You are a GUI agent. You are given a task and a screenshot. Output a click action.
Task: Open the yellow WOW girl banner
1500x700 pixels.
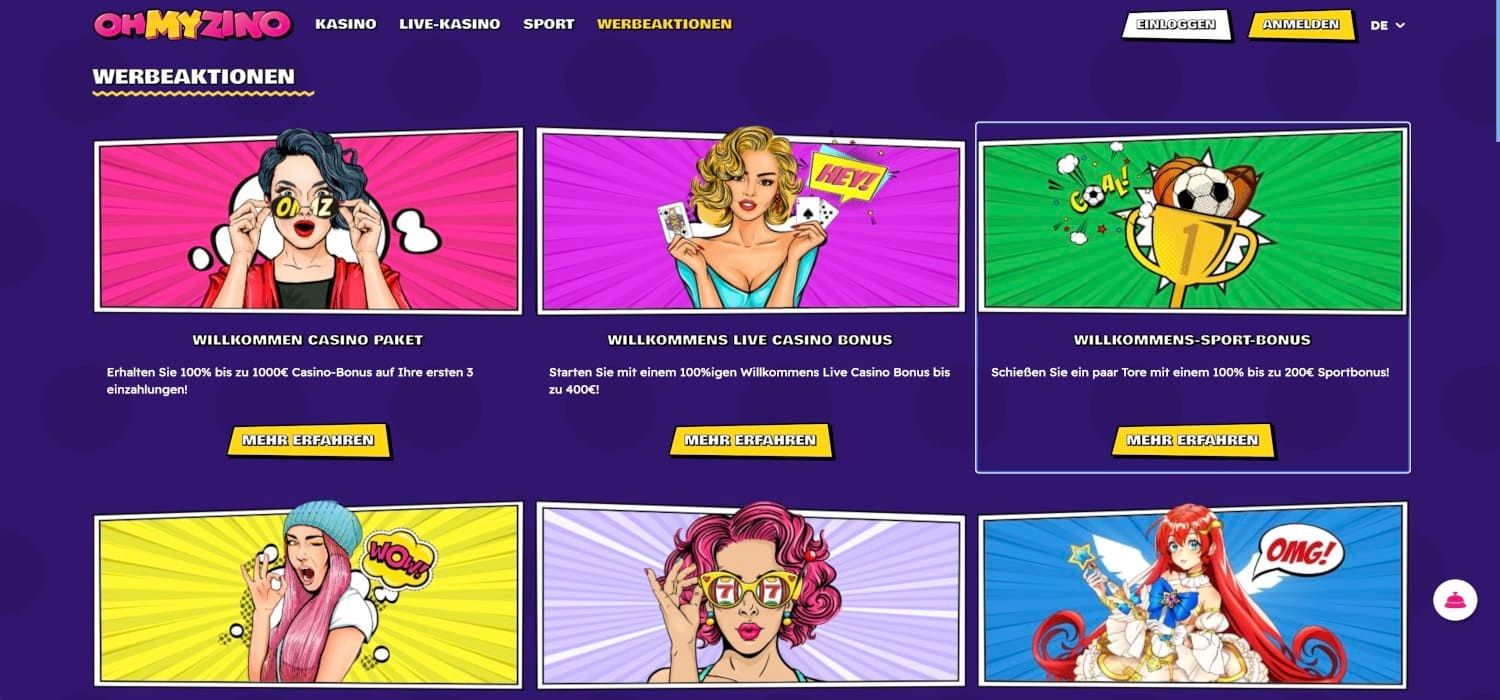(x=308, y=595)
